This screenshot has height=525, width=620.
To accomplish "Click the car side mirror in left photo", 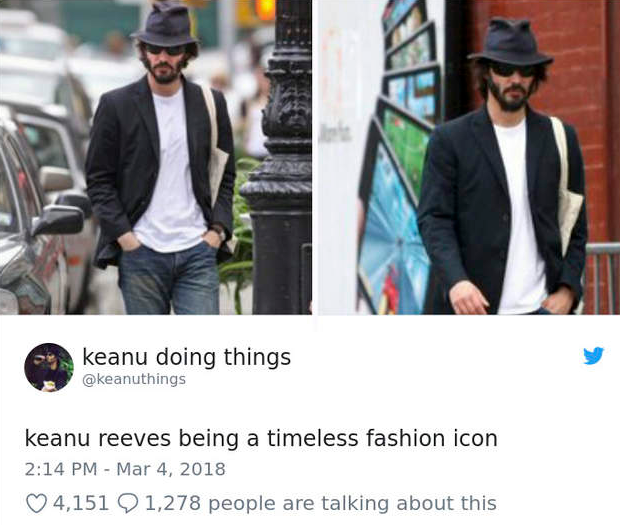I will point(58,220).
